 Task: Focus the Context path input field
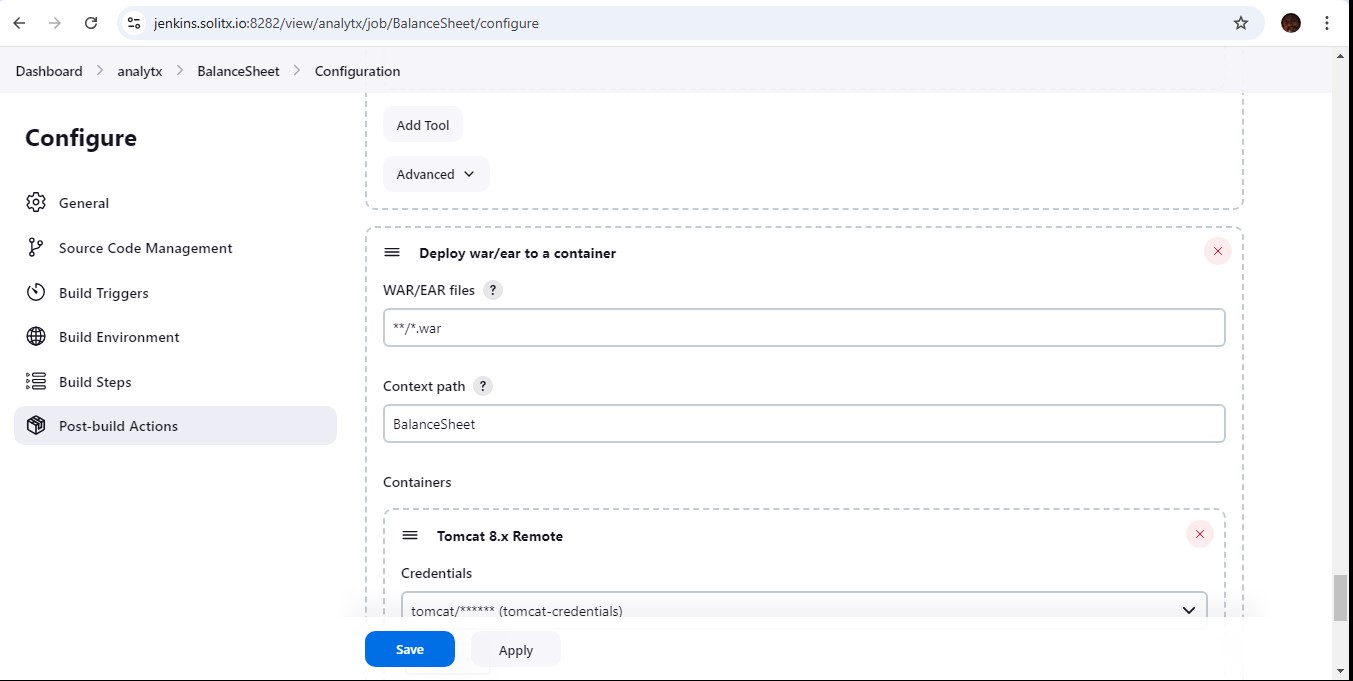pyautogui.click(x=804, y=424)
